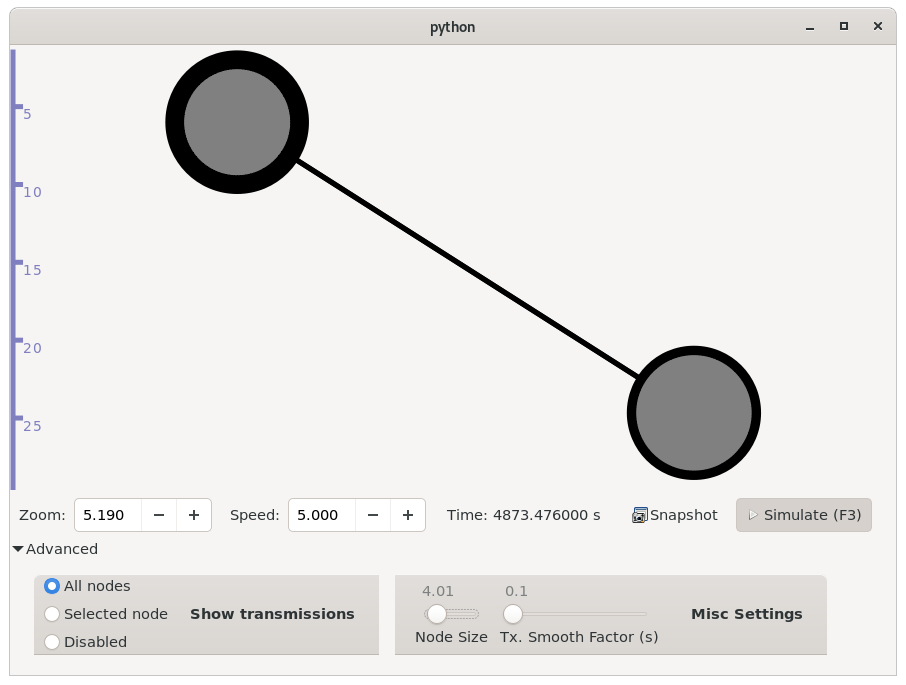Click the Snapshot text label
Screen dimensions: 906x685
pyautogui.click(x=684, y=515)
